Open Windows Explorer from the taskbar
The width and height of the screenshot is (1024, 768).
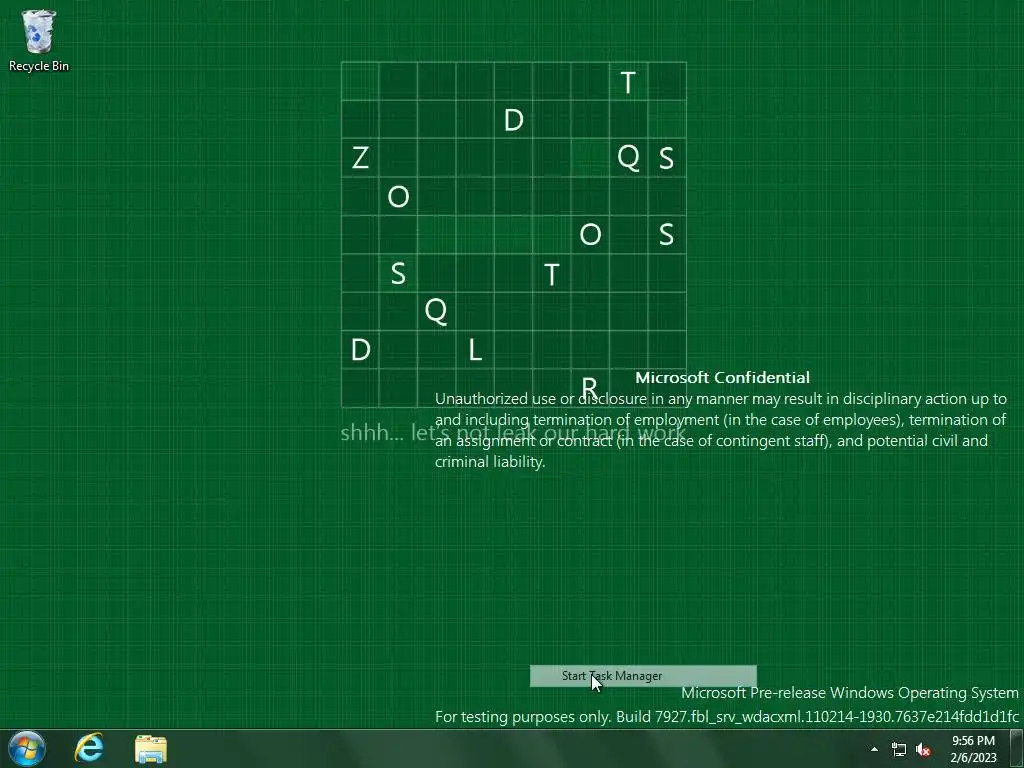151,749
